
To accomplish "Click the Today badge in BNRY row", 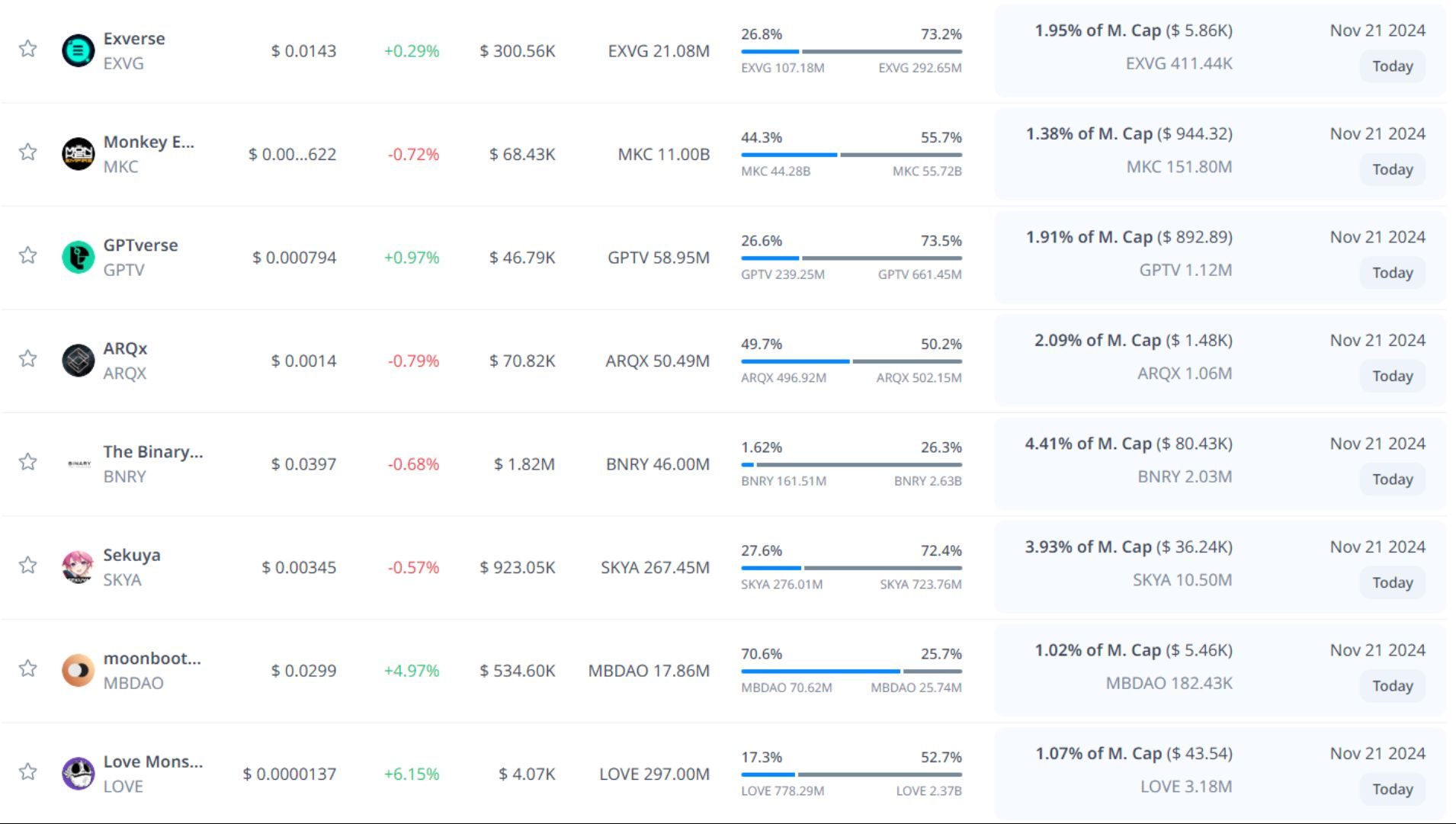I will coord(1392,479).
